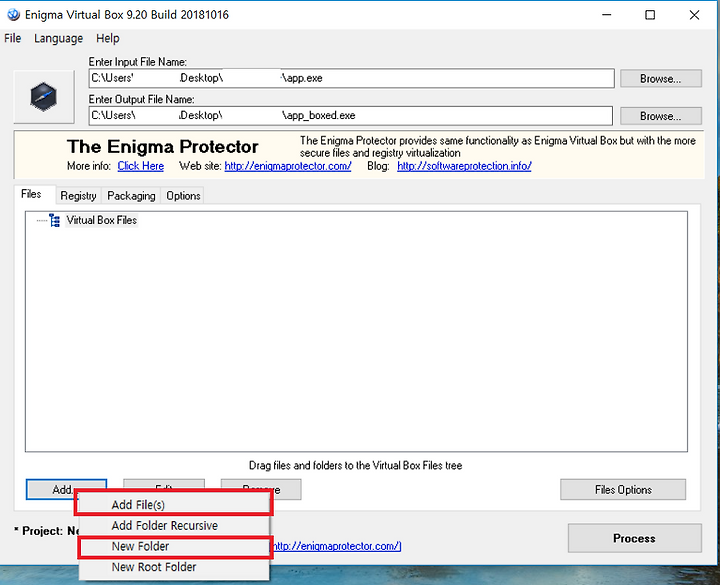Image resolution: width=720 pixels, height=585 pixels.
Task: Open the Click Here more info link
Action: tap(141, 166)
